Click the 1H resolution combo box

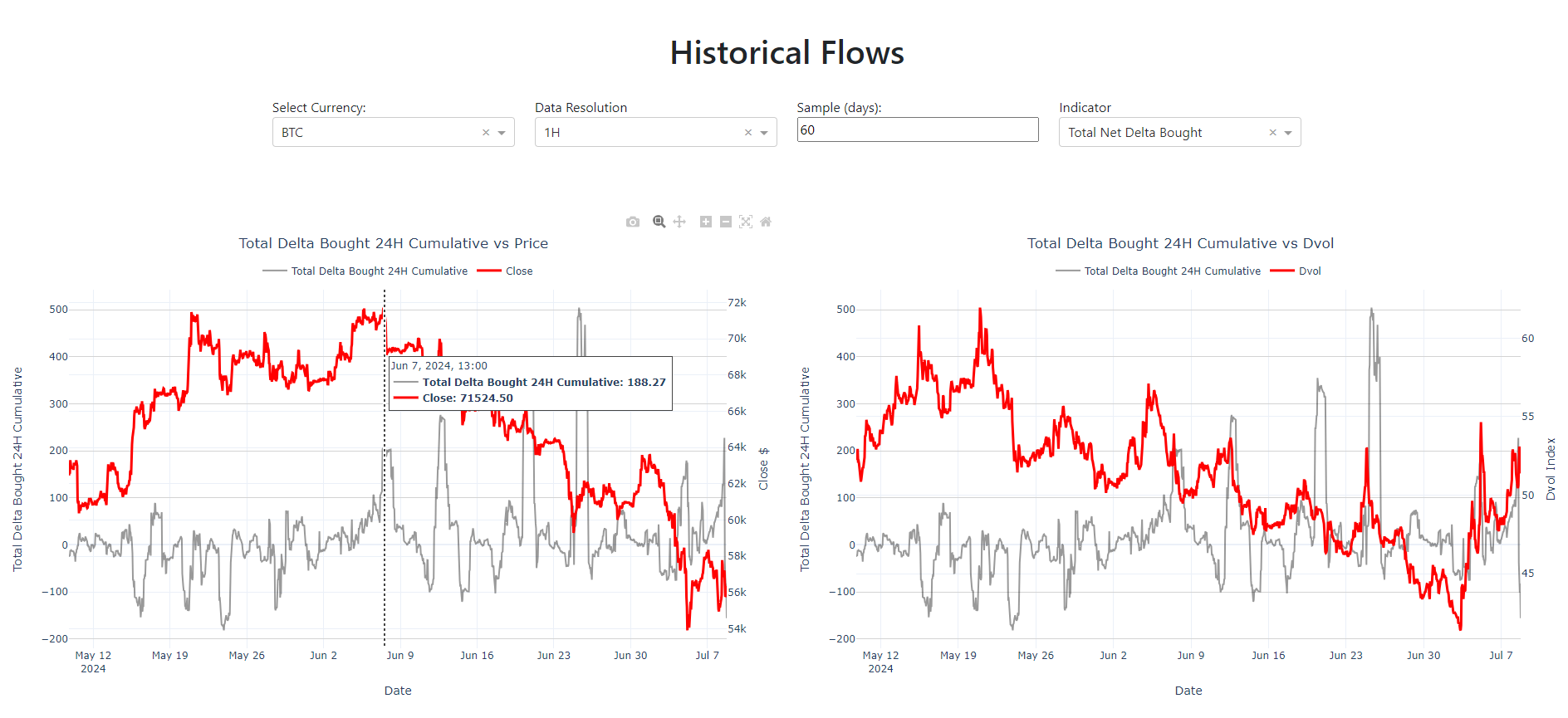[x=656, y=132]
